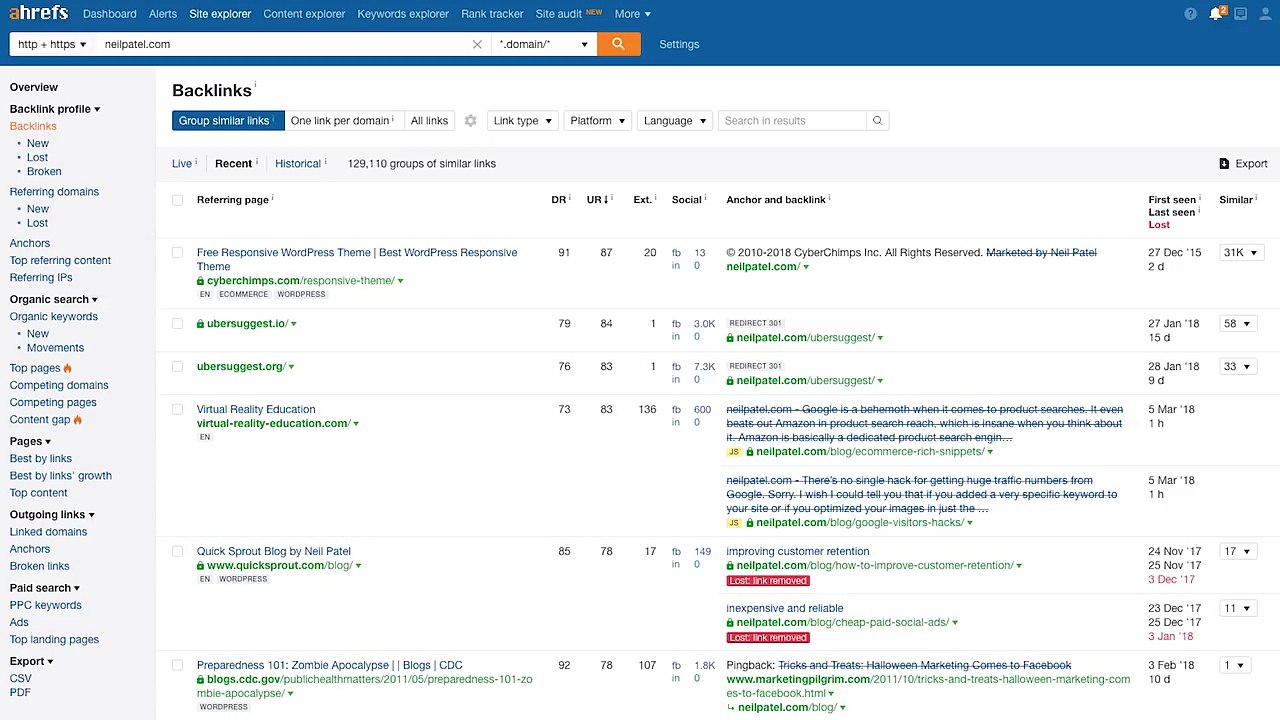Screen dimensions: 1280x720
Task: Check the cyberchimps.com row checkbox
Action: pos(177,253)
